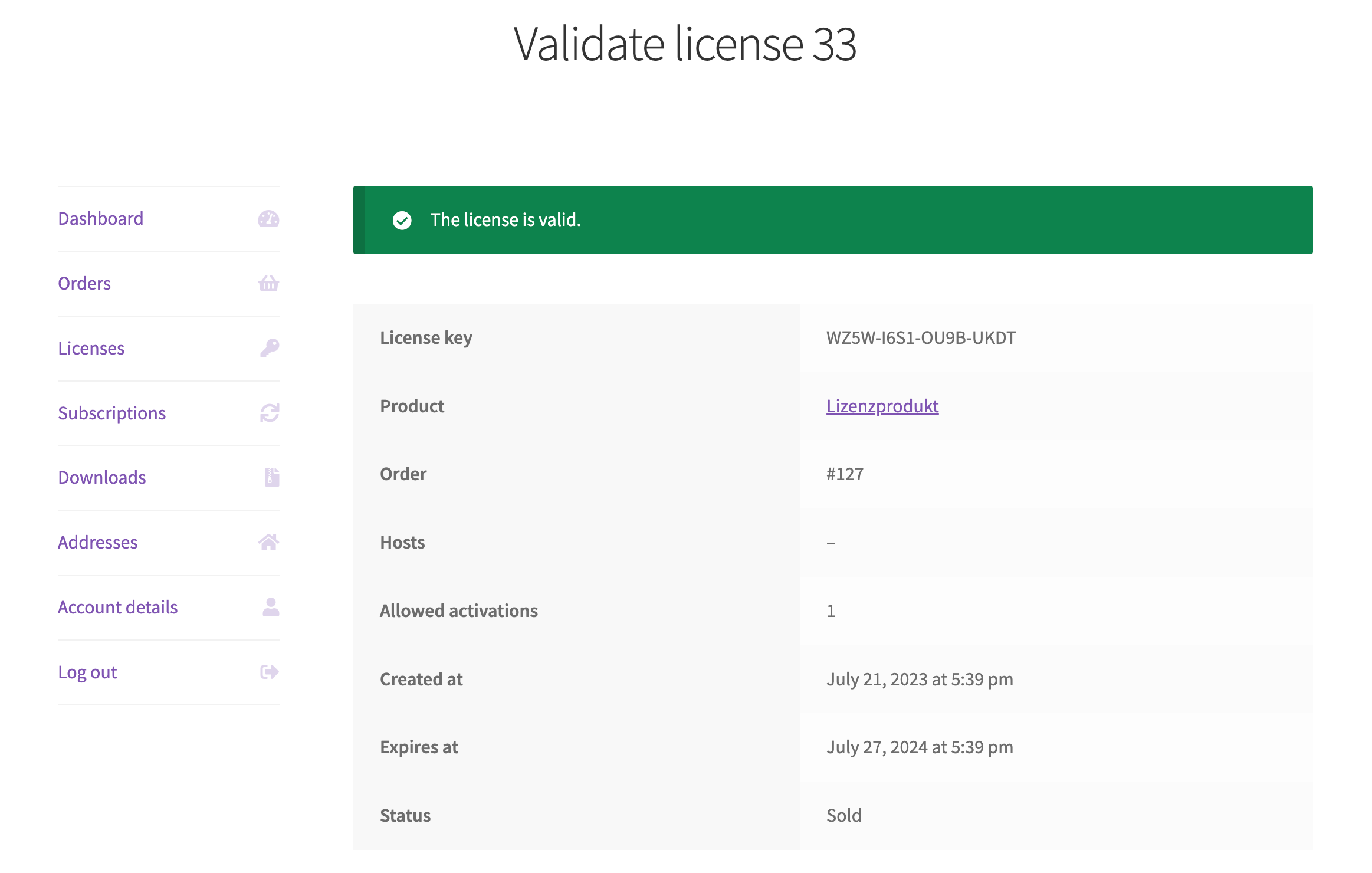Open Account details
Screen dimensions: 1372x873
click(118, 607)
